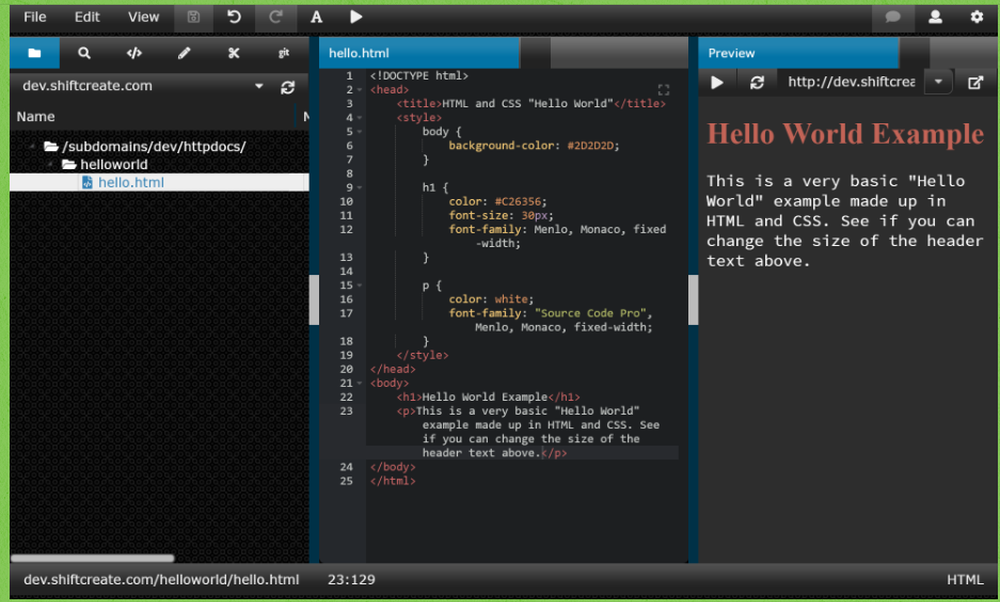Click the Name column header
This screenshot has width=1000, height=602.
(36, 117)
